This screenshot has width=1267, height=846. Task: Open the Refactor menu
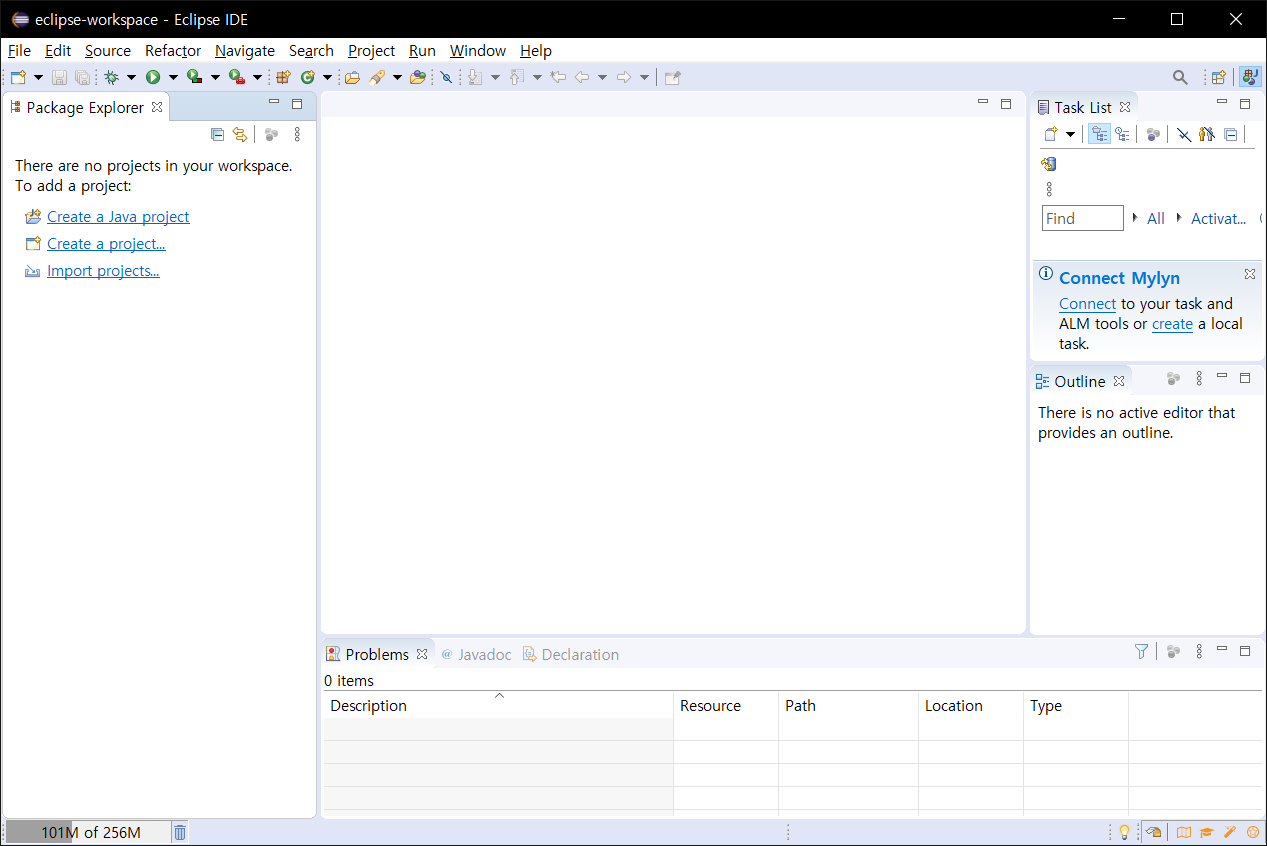coord(173,50)
